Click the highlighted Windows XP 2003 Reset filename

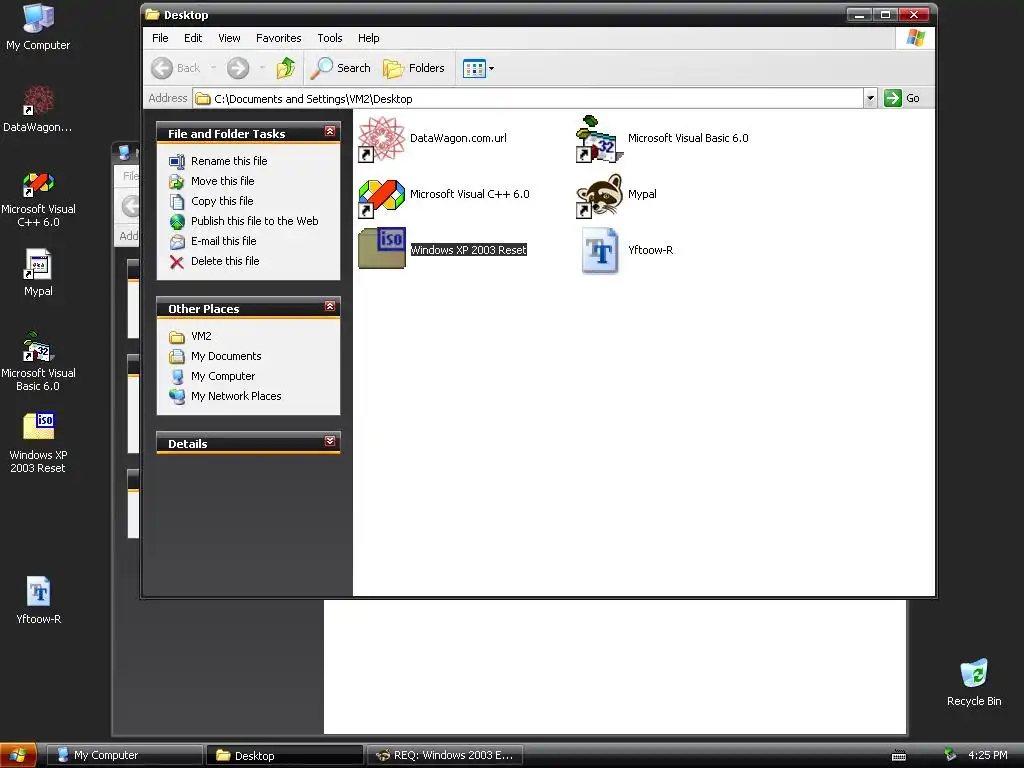point(468,250)
